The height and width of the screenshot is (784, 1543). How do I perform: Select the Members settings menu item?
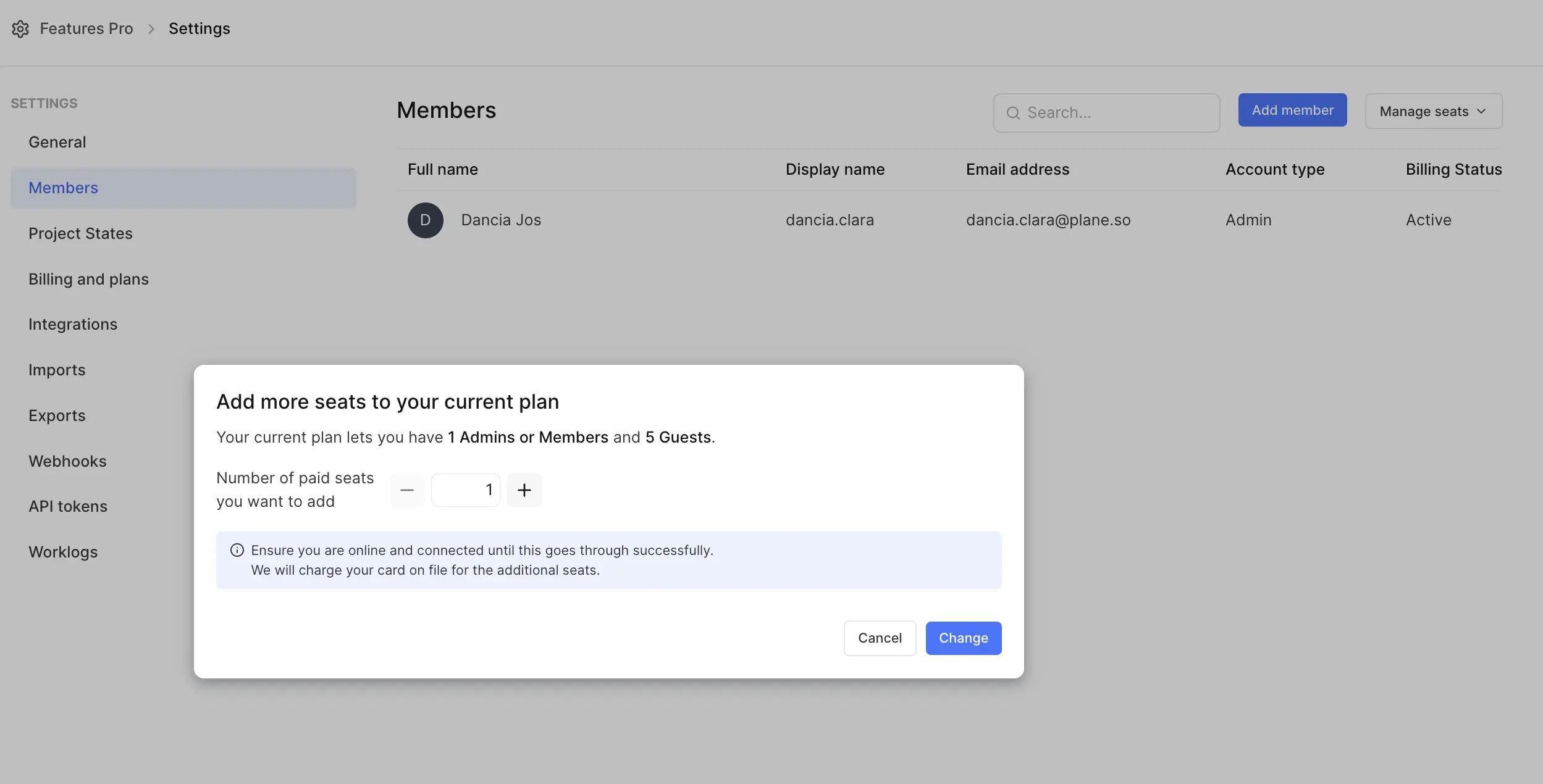[x=183, y=188]
